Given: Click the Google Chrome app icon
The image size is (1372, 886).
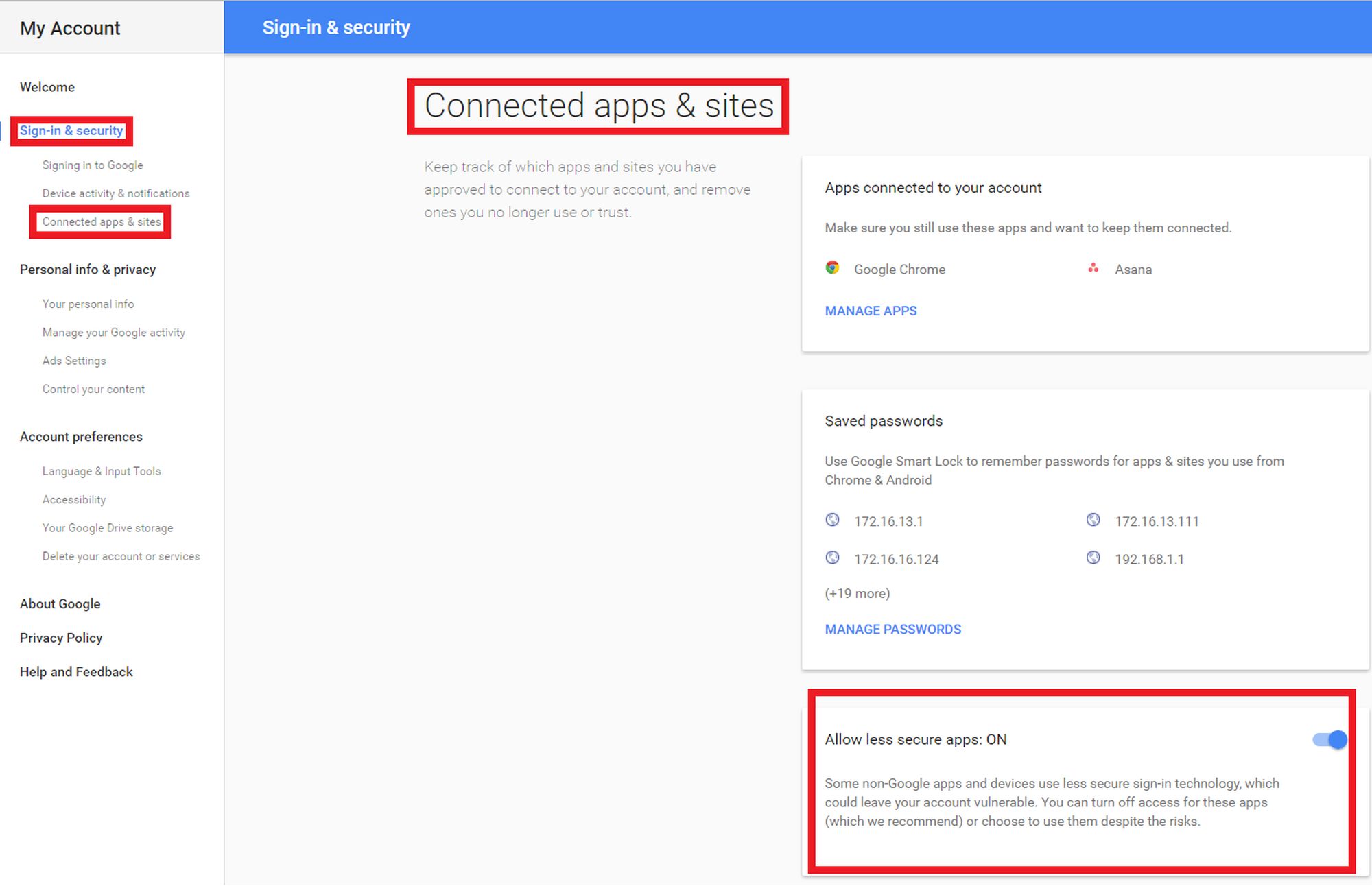Looking at the screenshot, I should [832, 268].
